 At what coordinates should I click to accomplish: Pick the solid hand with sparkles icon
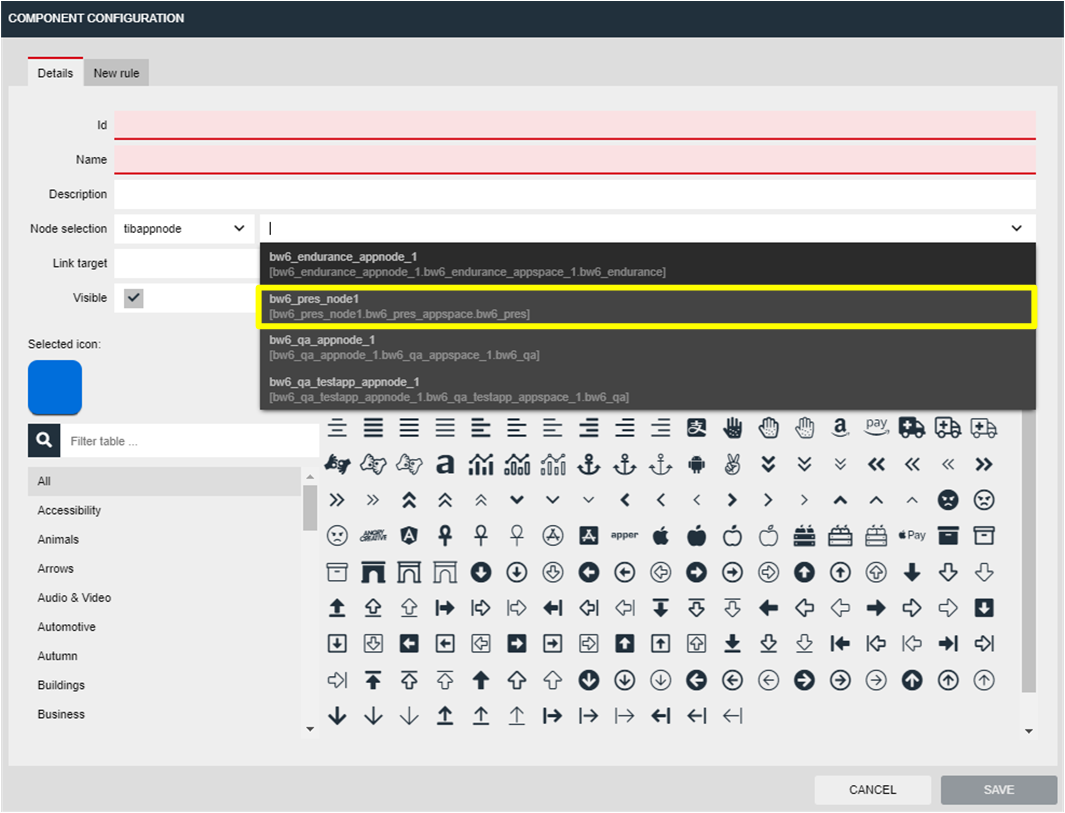tap(732, 427)
